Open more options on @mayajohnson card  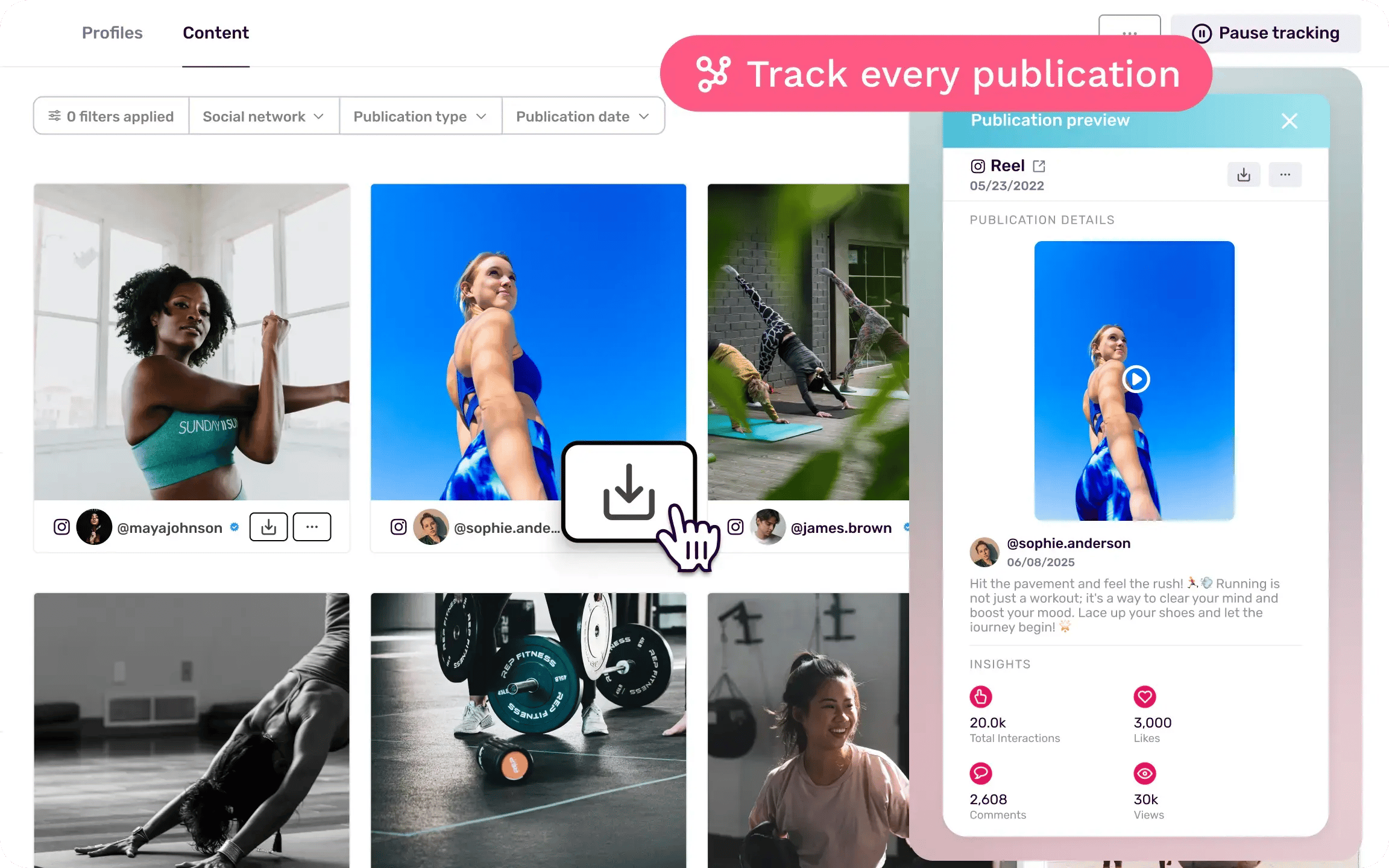[312, 527]
